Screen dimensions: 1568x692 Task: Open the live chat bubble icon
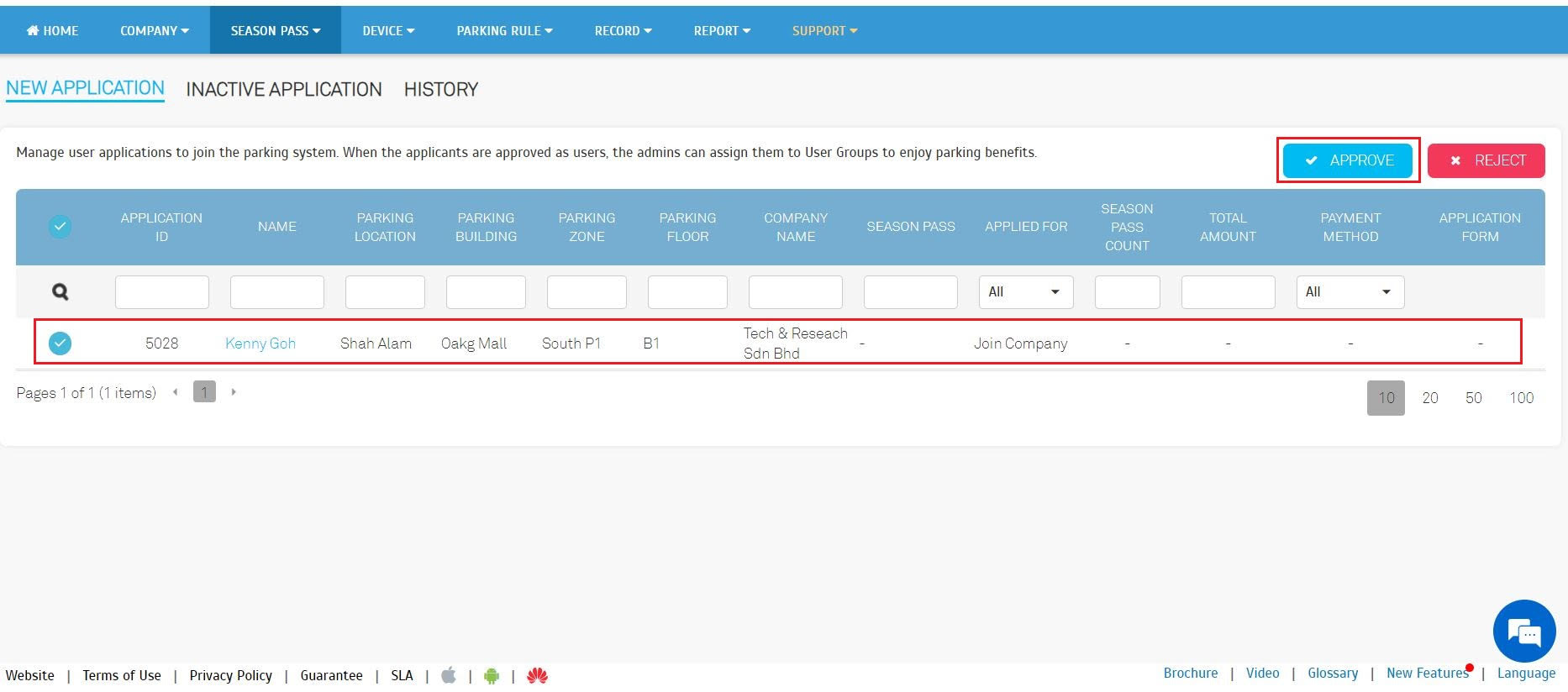click(1523, 632)
